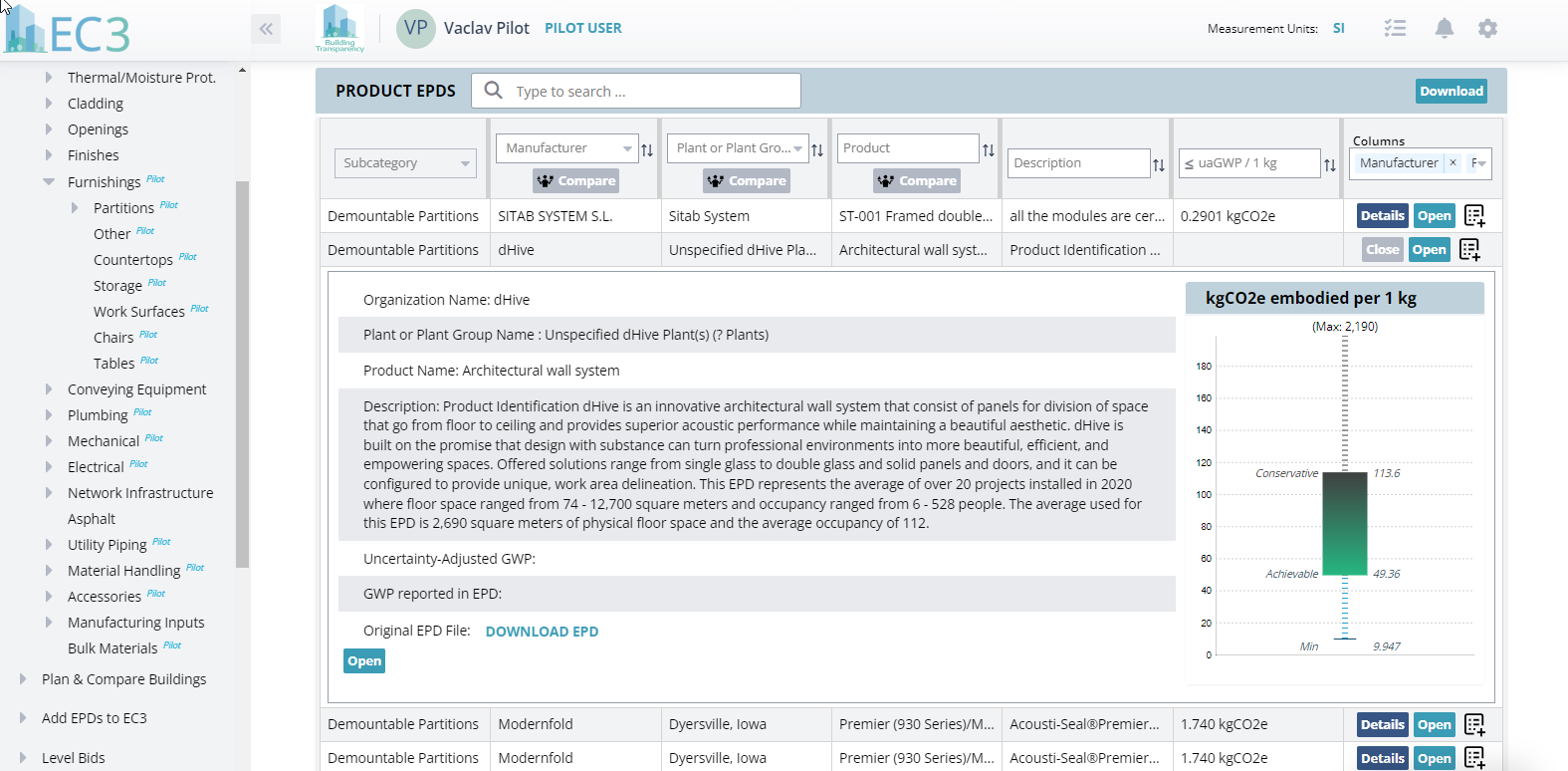Open settings gear icon
The width and height of the screenshot is (1568, 771).
(1487, 28)
